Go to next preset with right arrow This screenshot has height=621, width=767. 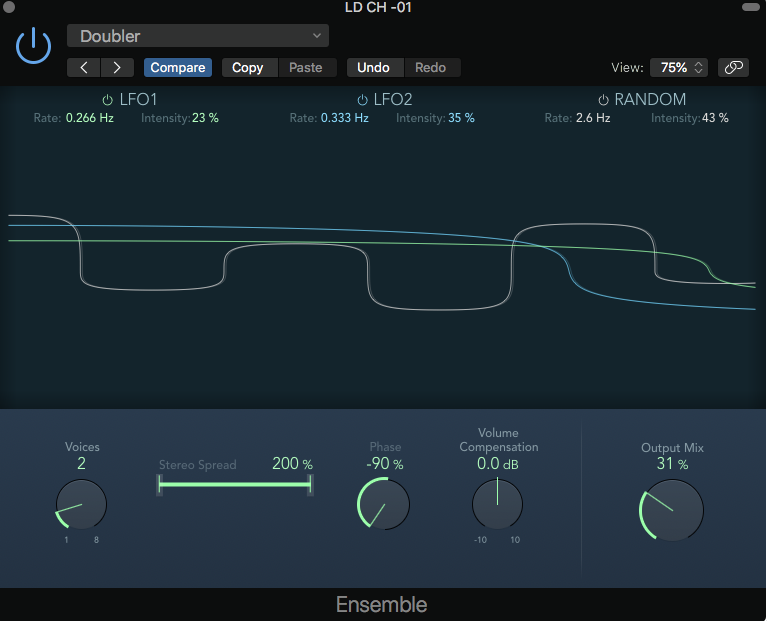(x=117, y=68)
